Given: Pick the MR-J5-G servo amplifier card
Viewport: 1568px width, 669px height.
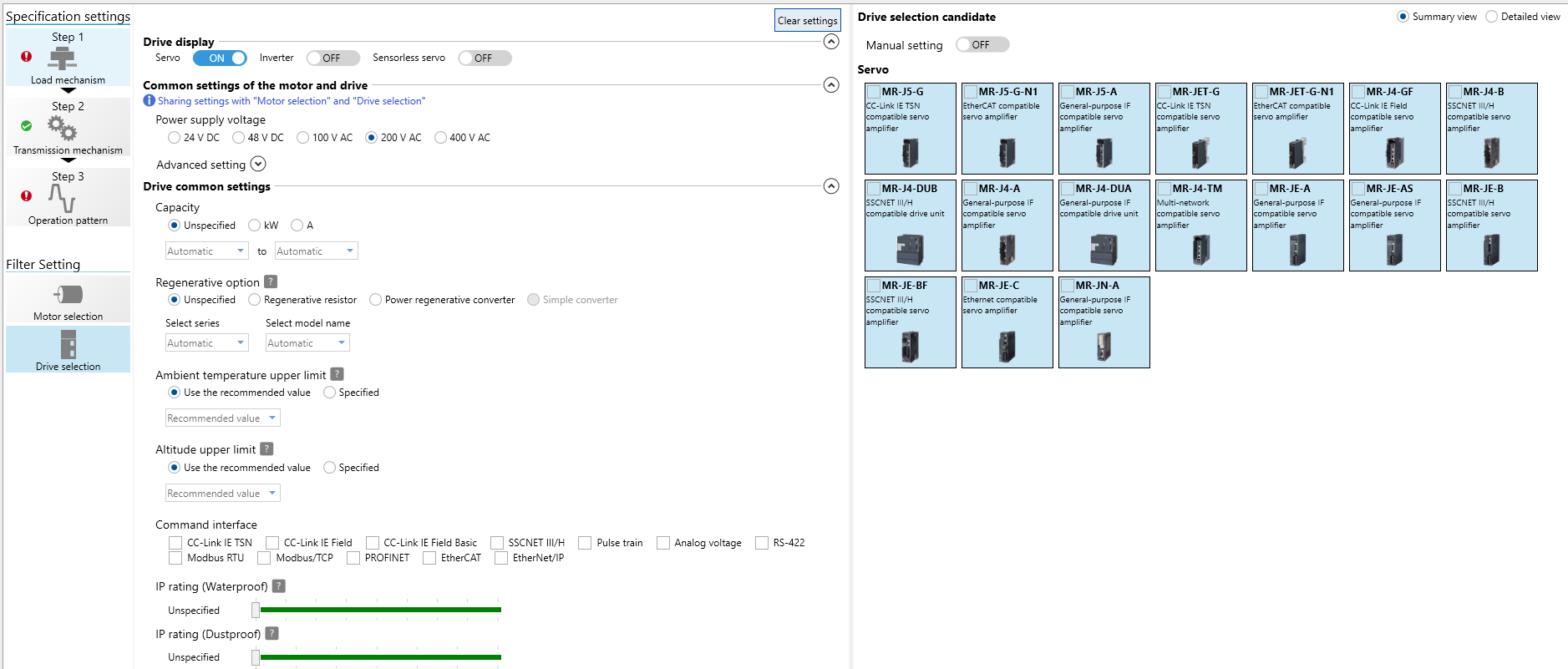Looking at the screenshot, I should click(x=910, y=129).
